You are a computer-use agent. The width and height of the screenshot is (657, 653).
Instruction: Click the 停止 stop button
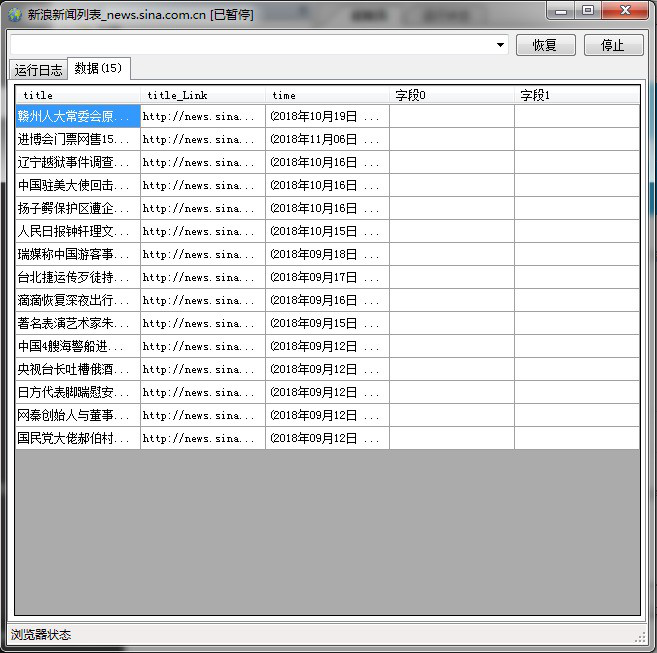(x=613, y=45)
